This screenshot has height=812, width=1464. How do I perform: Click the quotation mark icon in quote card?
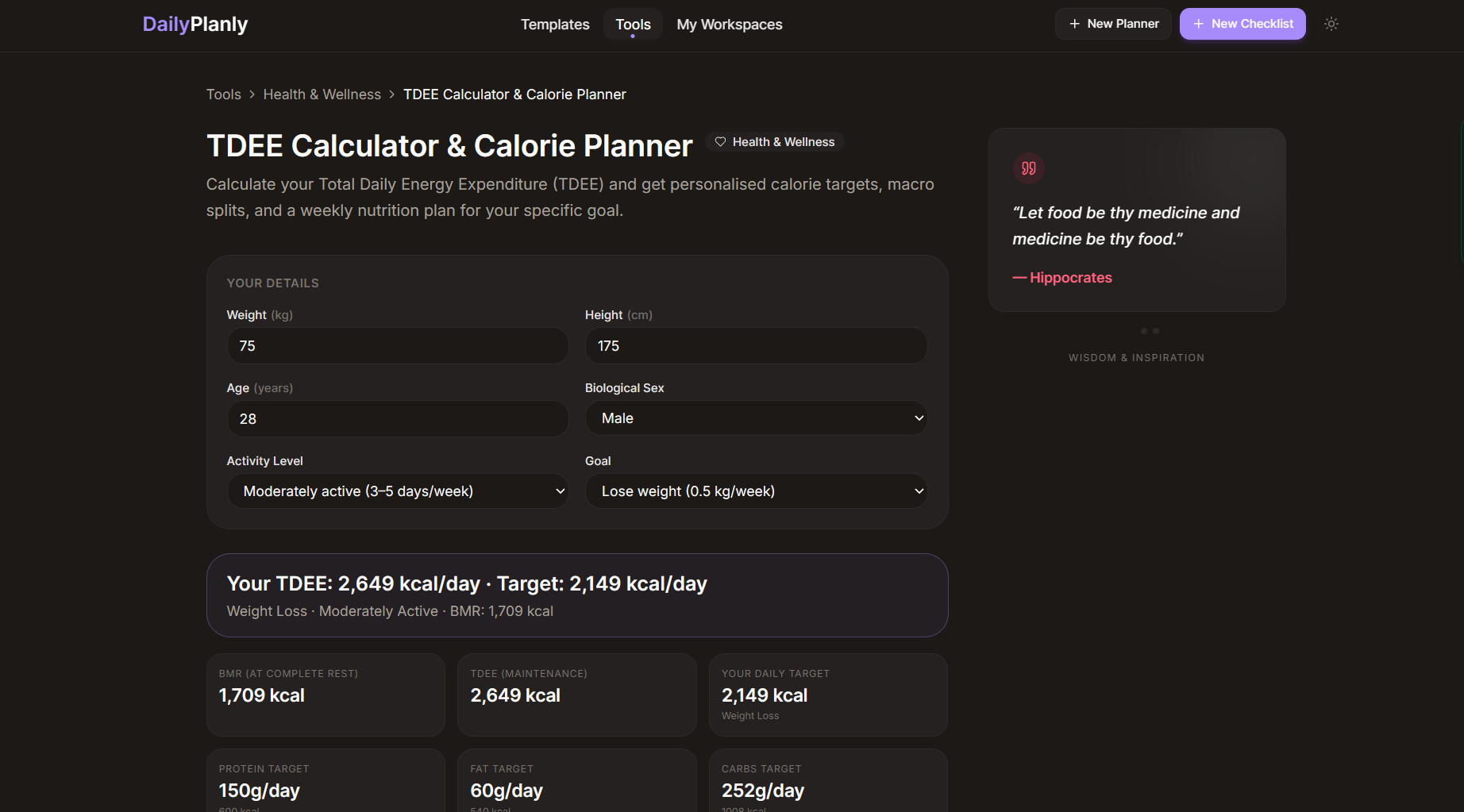[x=1029, y=168]
